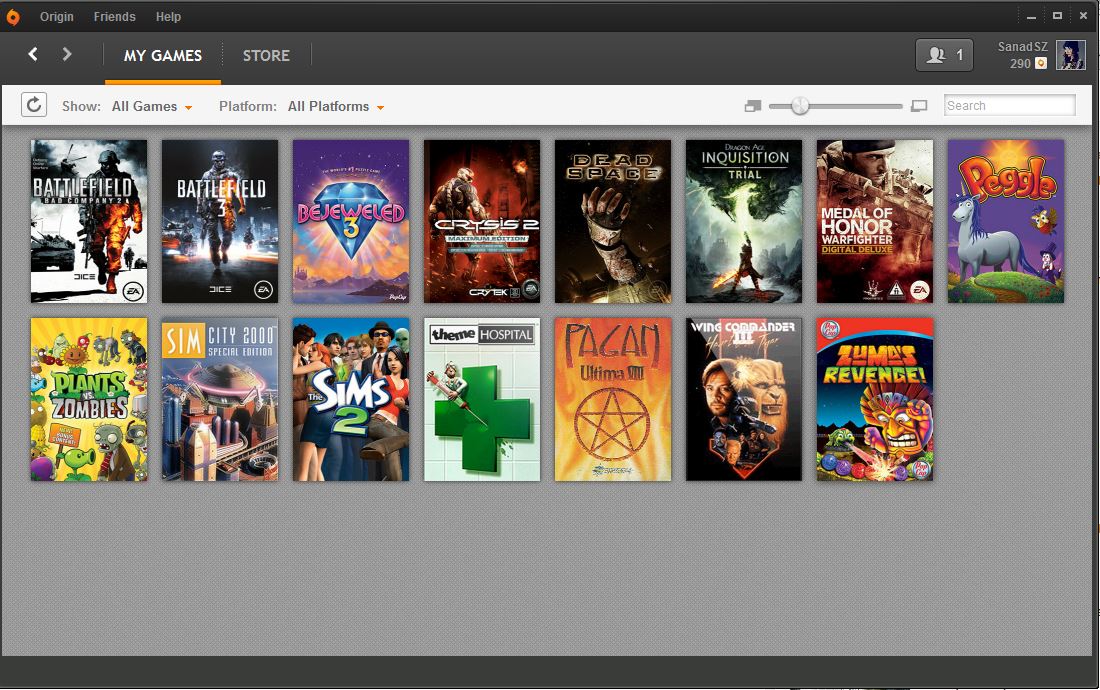Expand the Platform All Platforms dropdown
The height and width of the screenshot is (690, 1100).
click(336, 107)
